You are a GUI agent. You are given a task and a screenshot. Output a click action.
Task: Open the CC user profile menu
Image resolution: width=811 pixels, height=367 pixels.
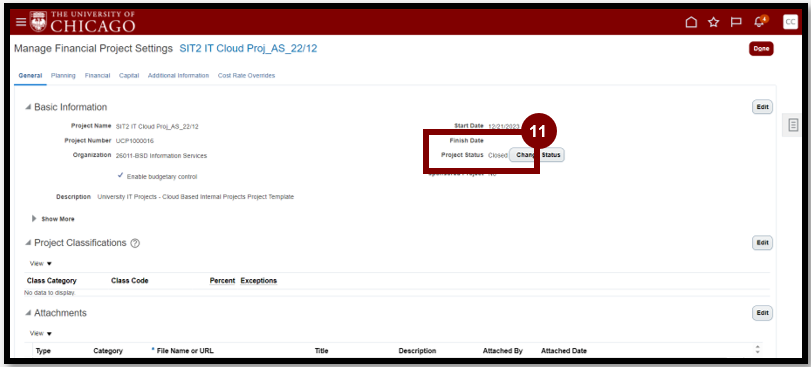click(790, 22)
